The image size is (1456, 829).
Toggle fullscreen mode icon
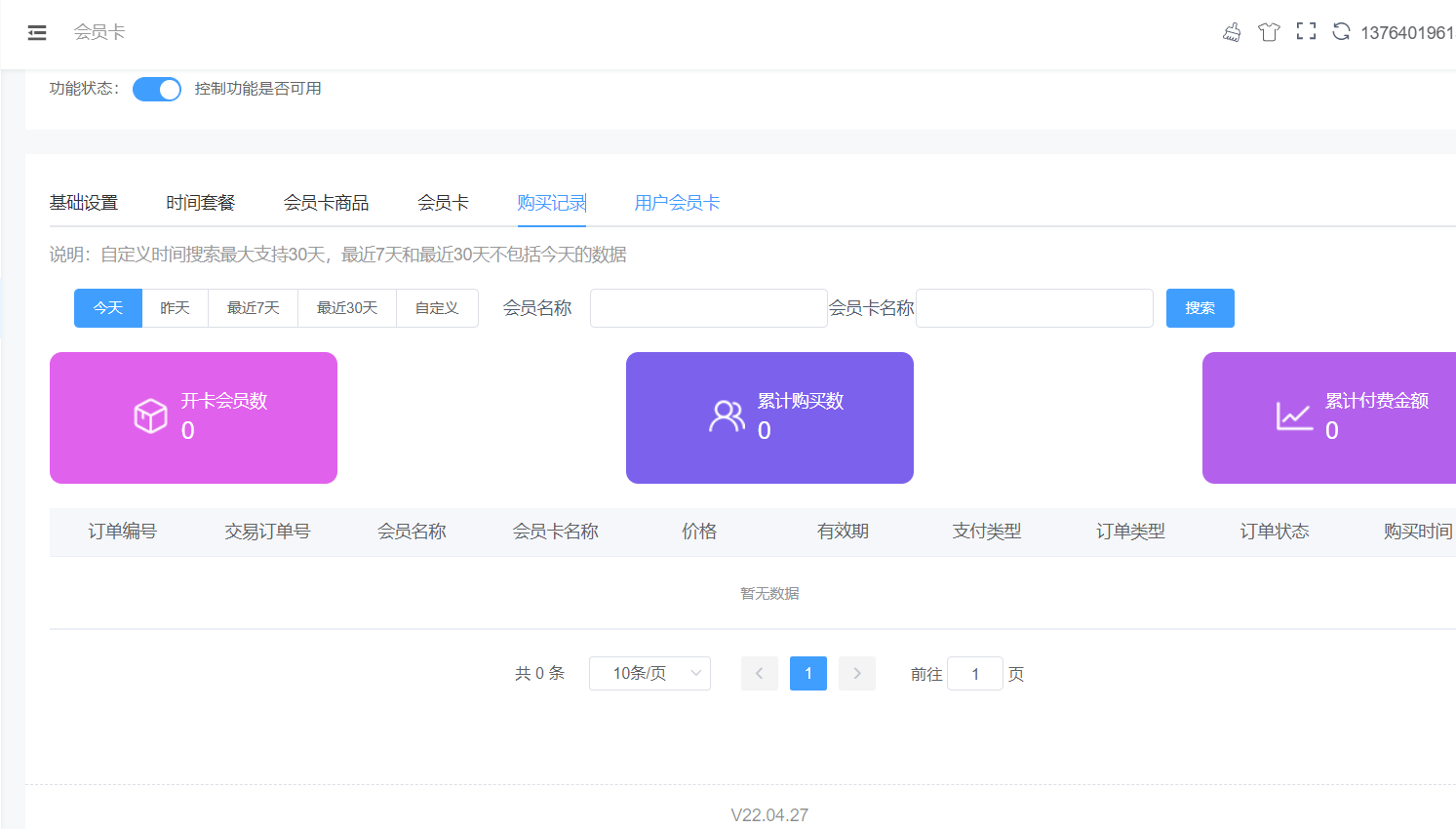pyautogui.click(x=1306, y=32)
